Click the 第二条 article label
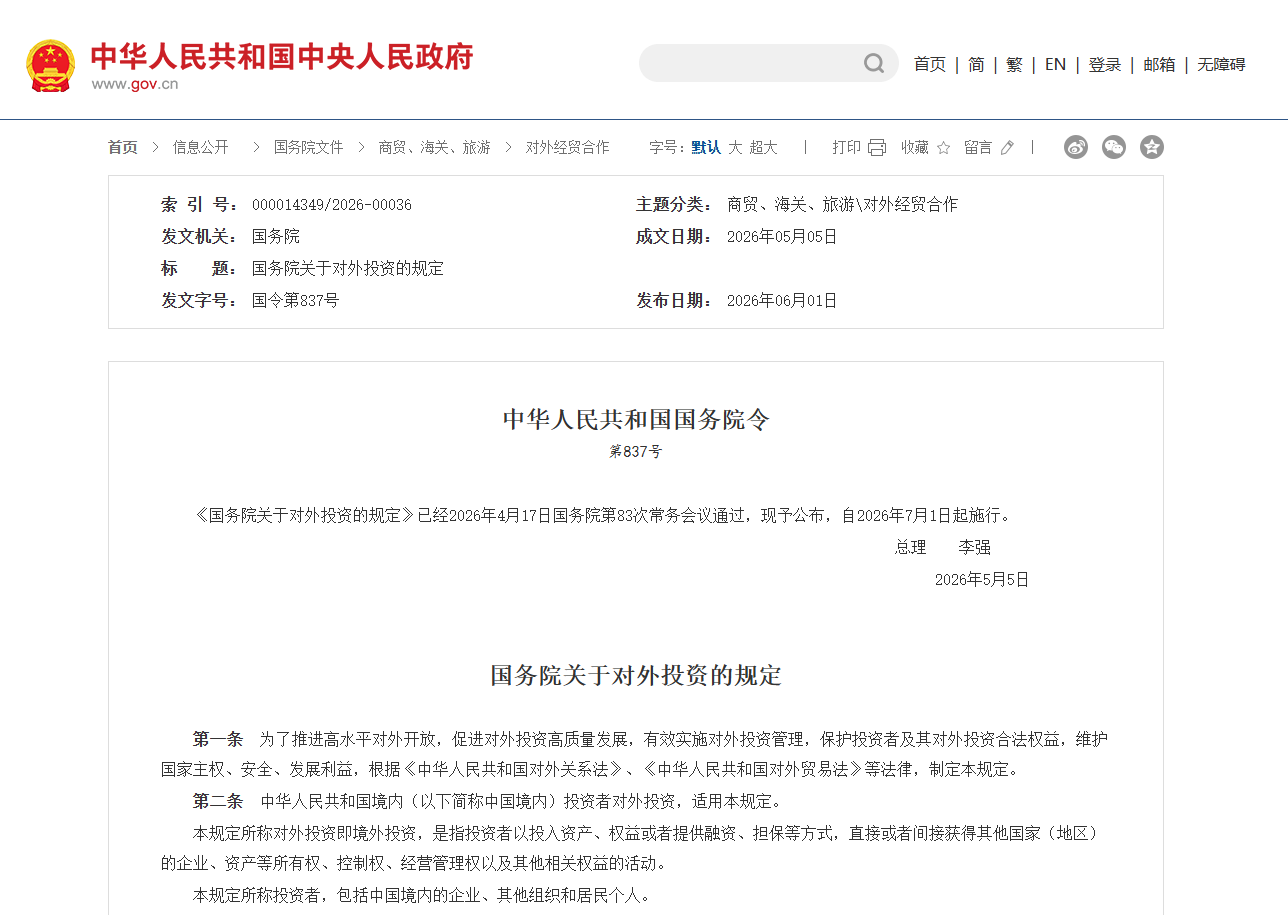 point(218,802)
